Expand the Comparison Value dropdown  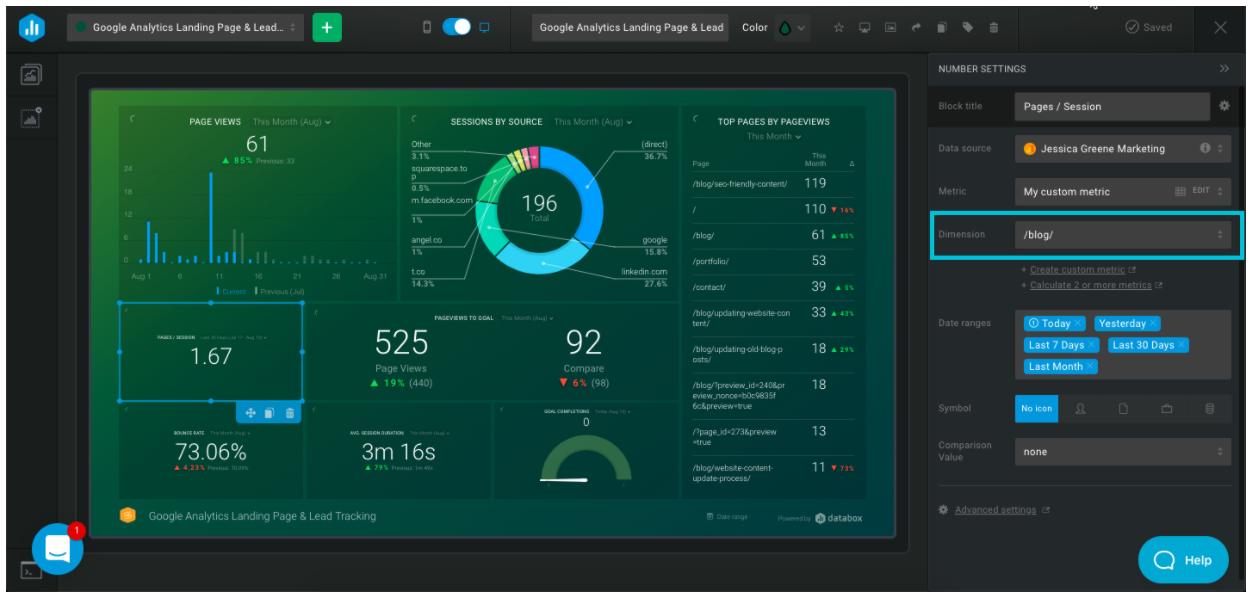pos(1122,452)
